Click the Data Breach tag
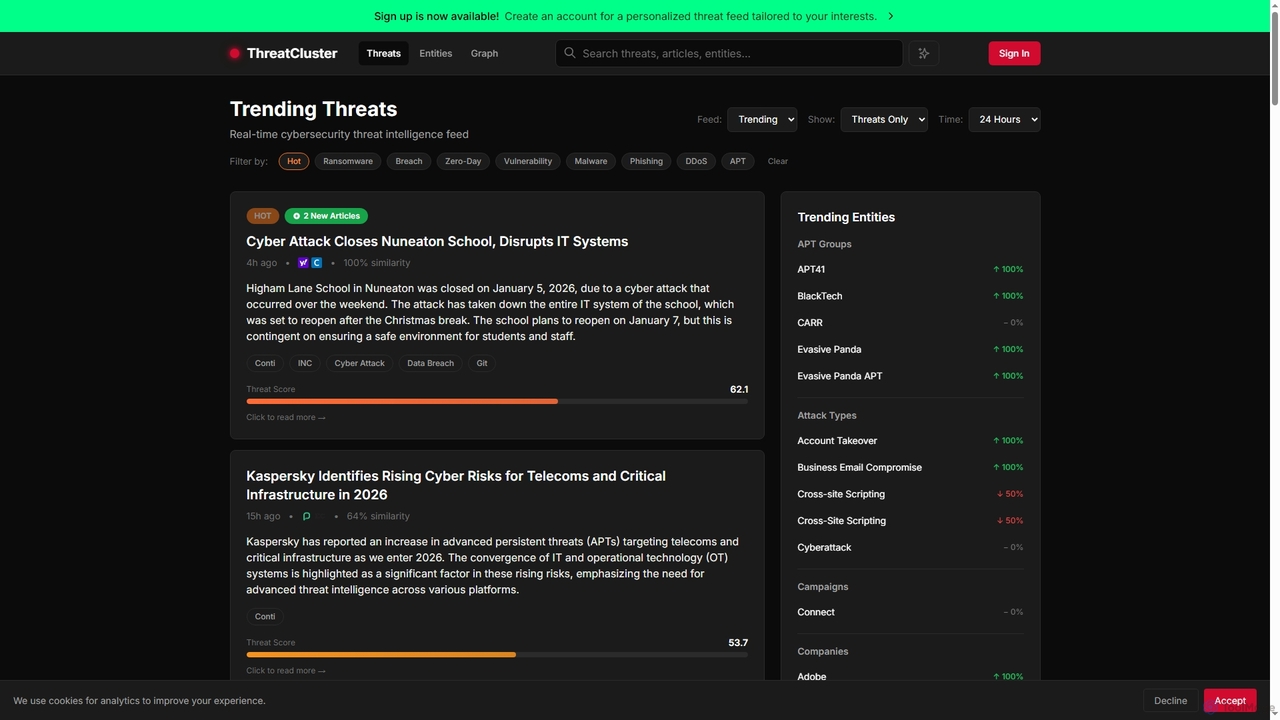 430,363
